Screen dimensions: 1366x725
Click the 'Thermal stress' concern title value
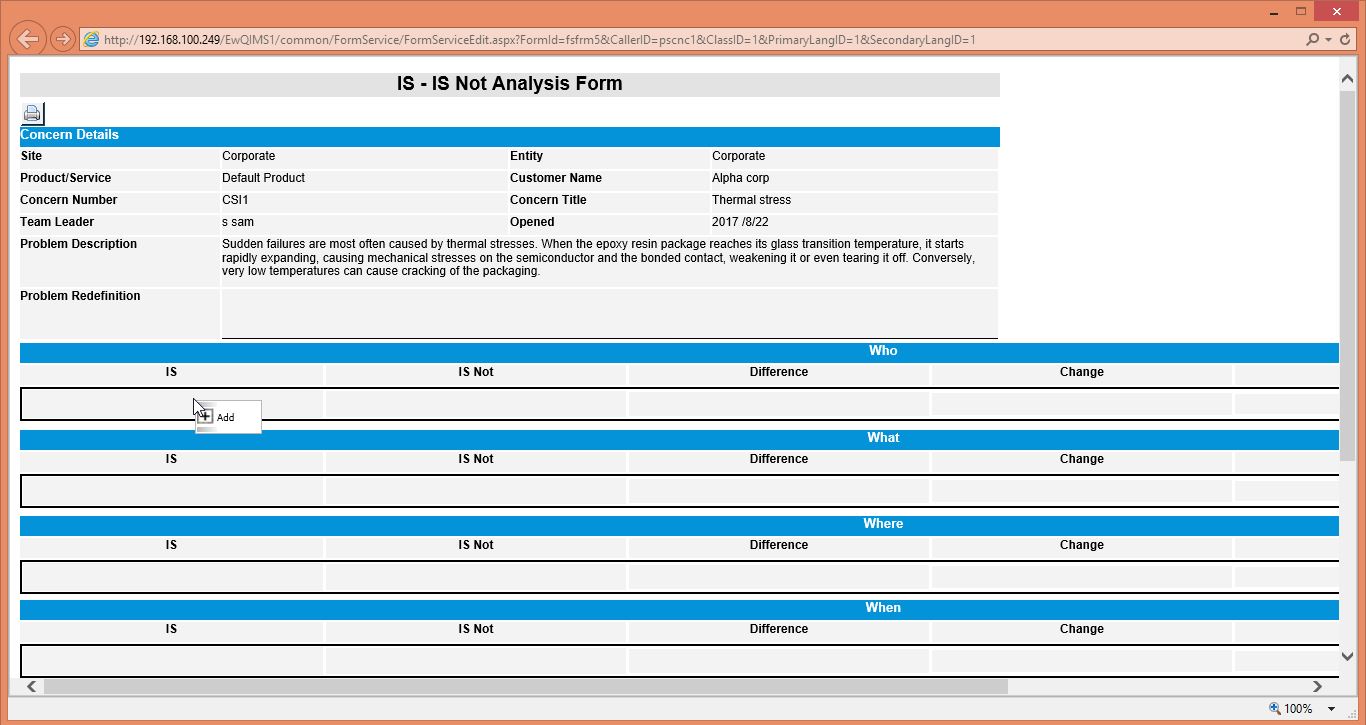(751, 200)
